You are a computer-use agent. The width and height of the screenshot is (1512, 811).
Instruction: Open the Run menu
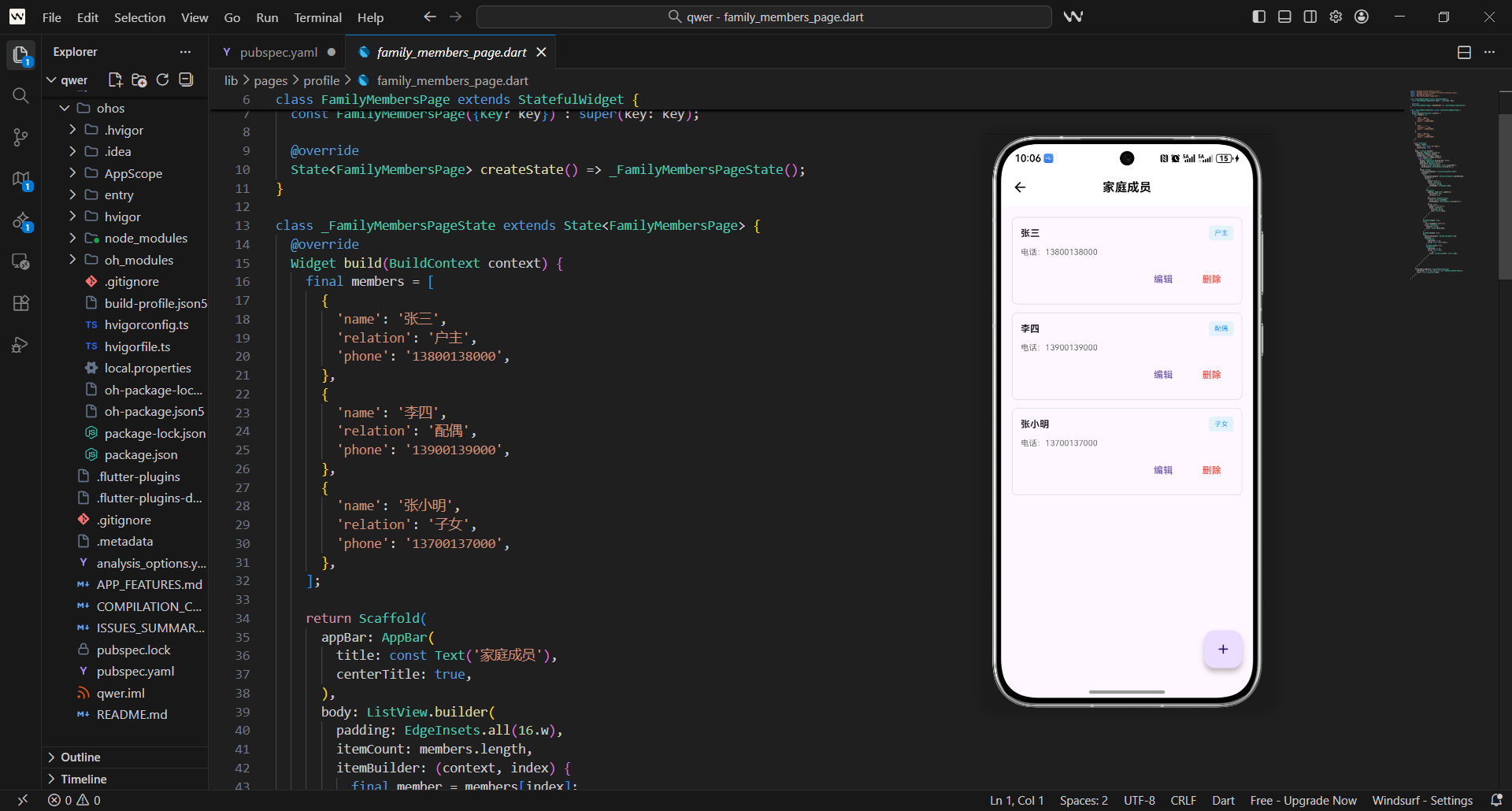pyautogui.click(x=267, y=17)
